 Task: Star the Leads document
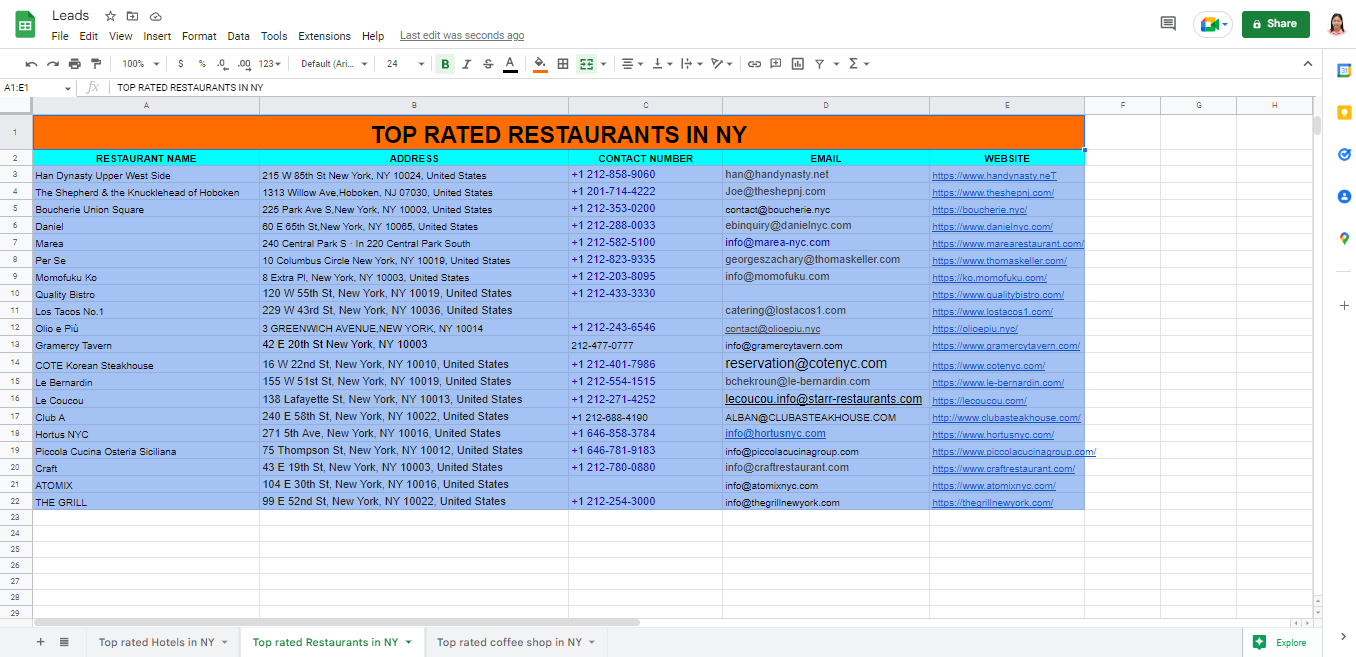110,16
